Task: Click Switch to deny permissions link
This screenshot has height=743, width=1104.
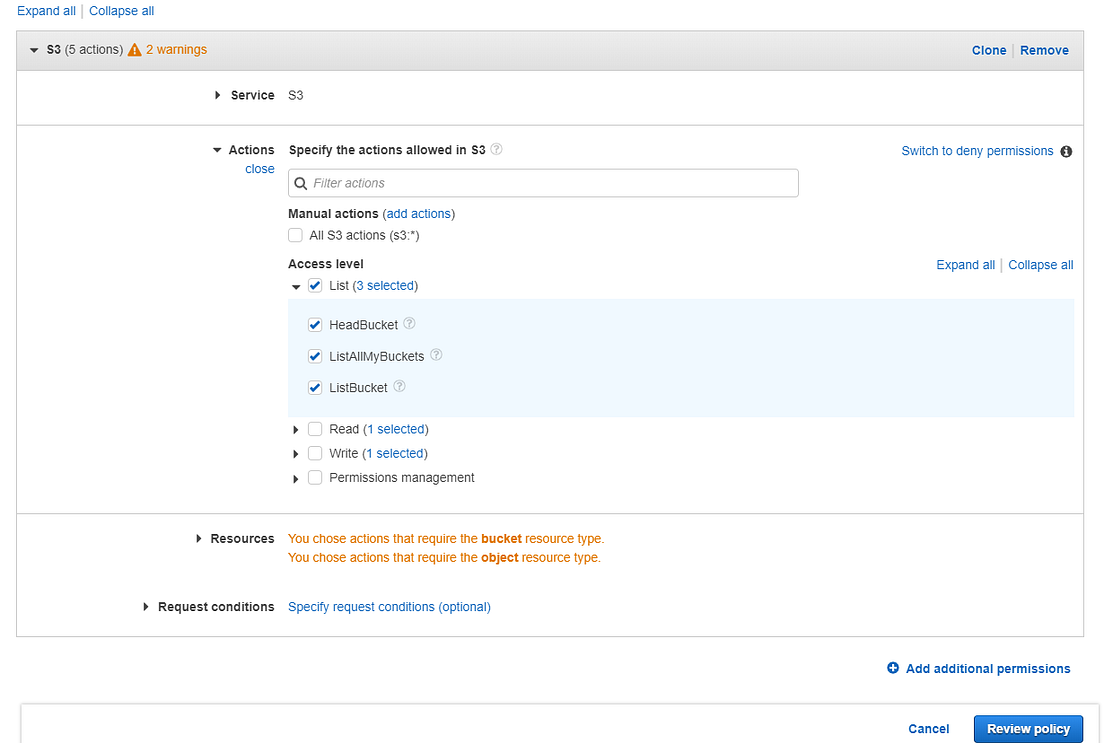Action: coord(977,151)
